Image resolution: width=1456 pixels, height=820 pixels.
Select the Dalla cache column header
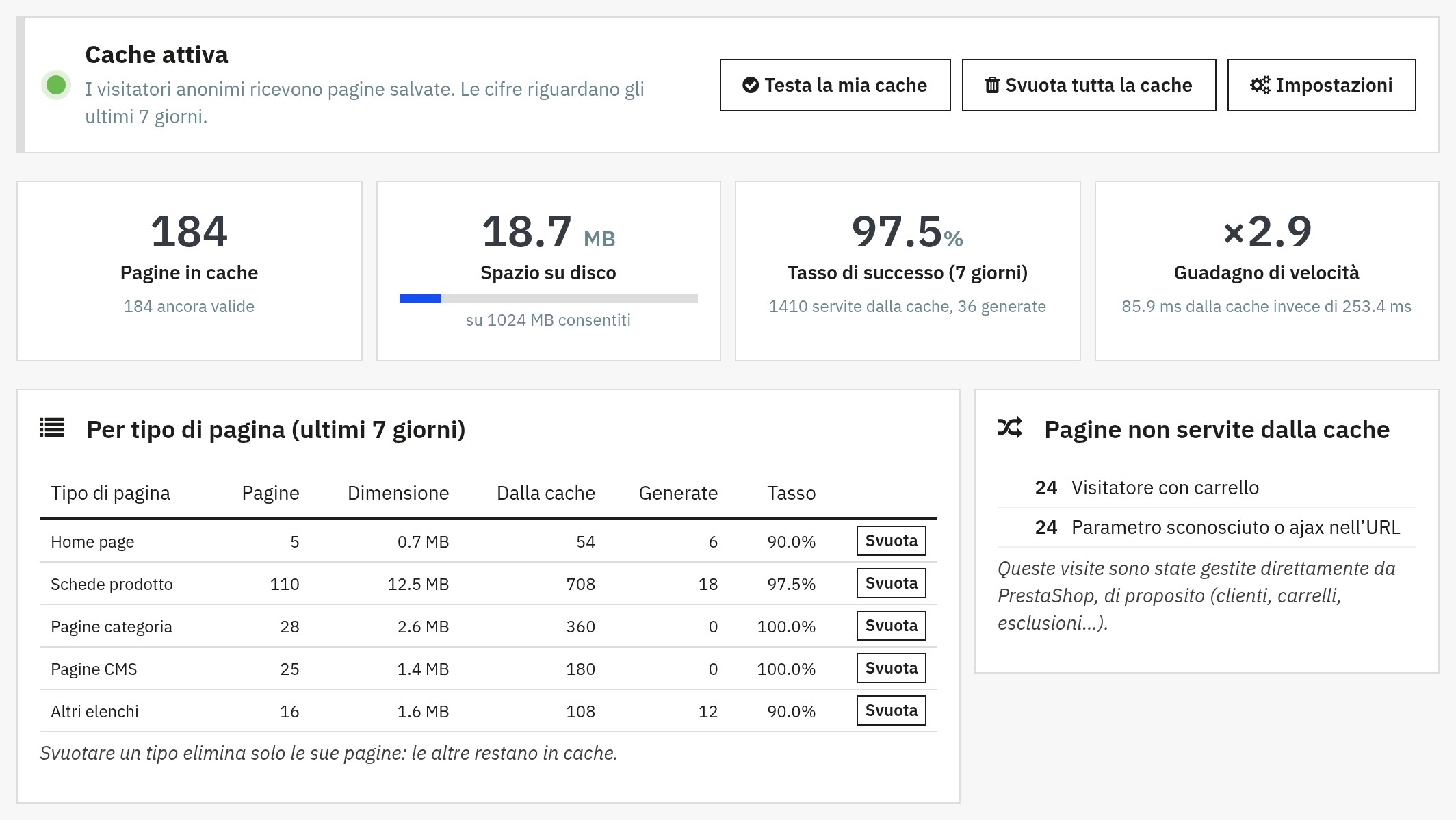pos(546,493)
